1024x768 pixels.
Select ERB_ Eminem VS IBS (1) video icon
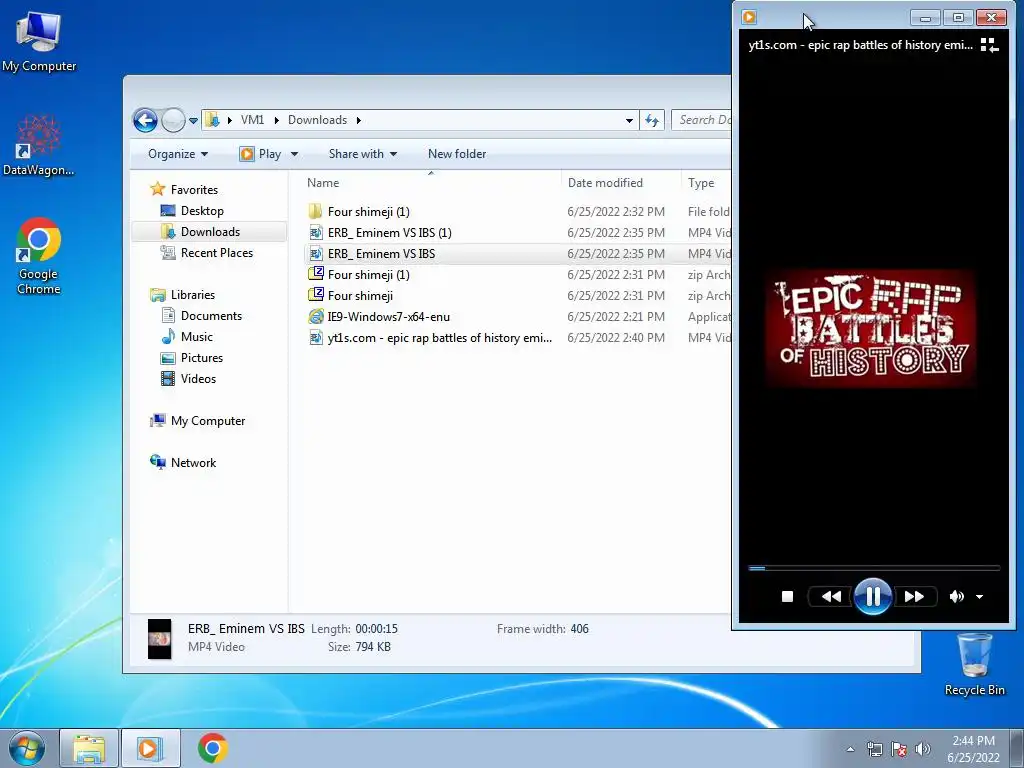tap(315, 232)
